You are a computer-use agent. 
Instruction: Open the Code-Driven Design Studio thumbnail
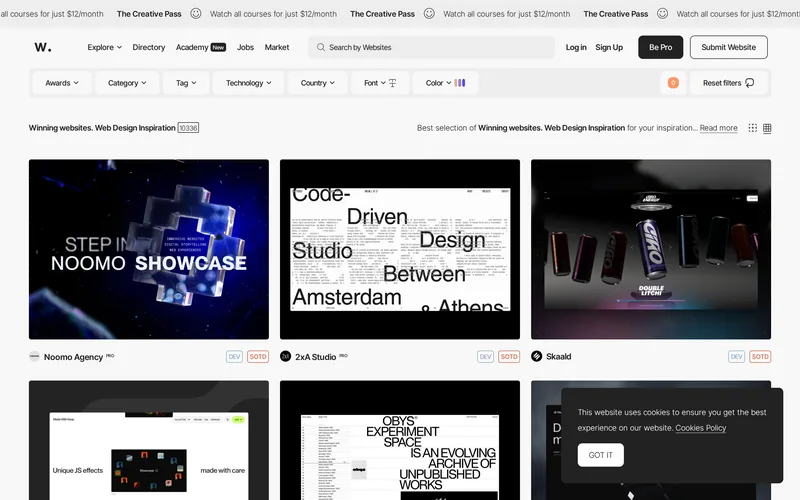tap(400, 249)
